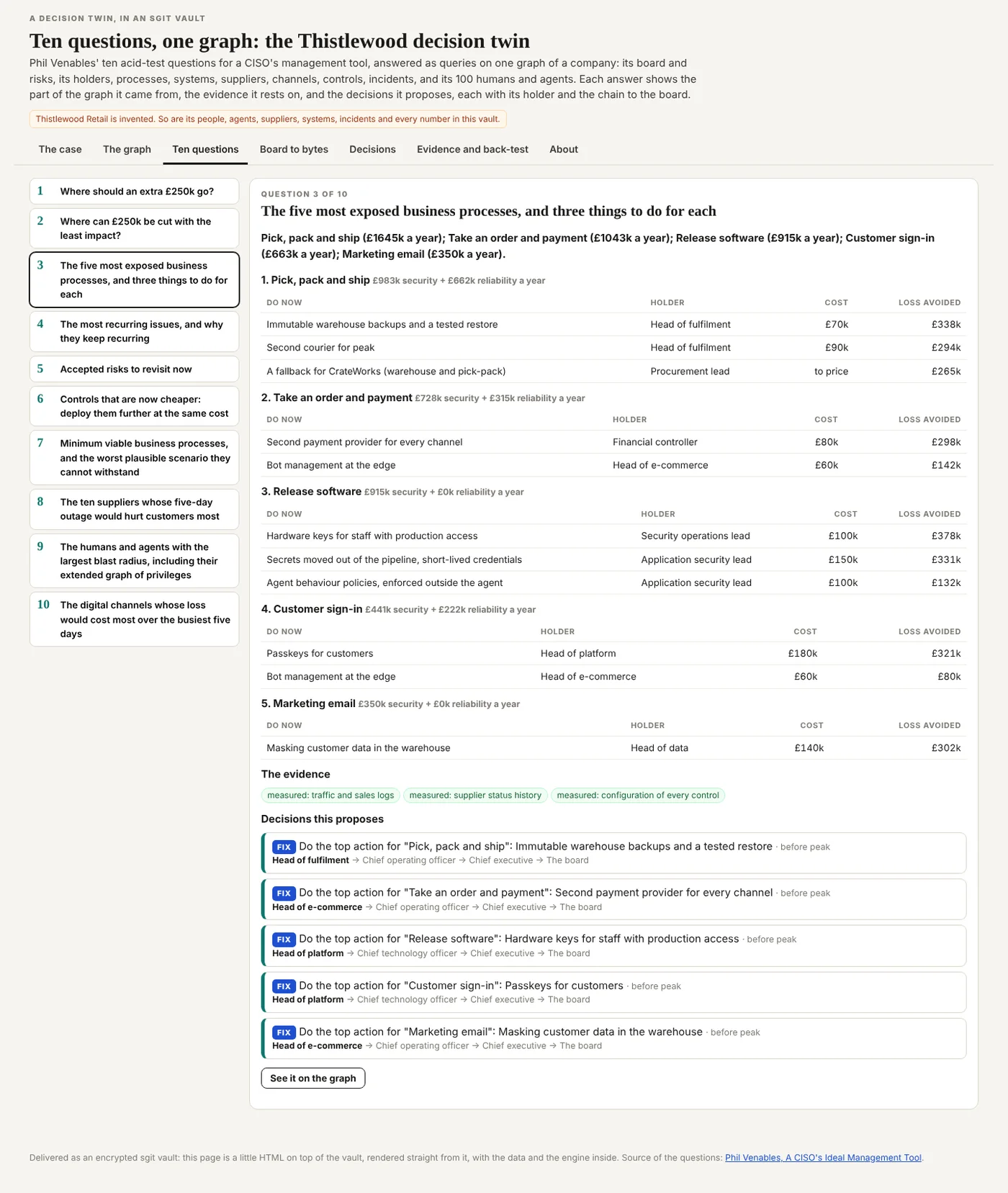Follow the Phil Venables source link
1008x1193 pixels.
(x=823, y=1158)
